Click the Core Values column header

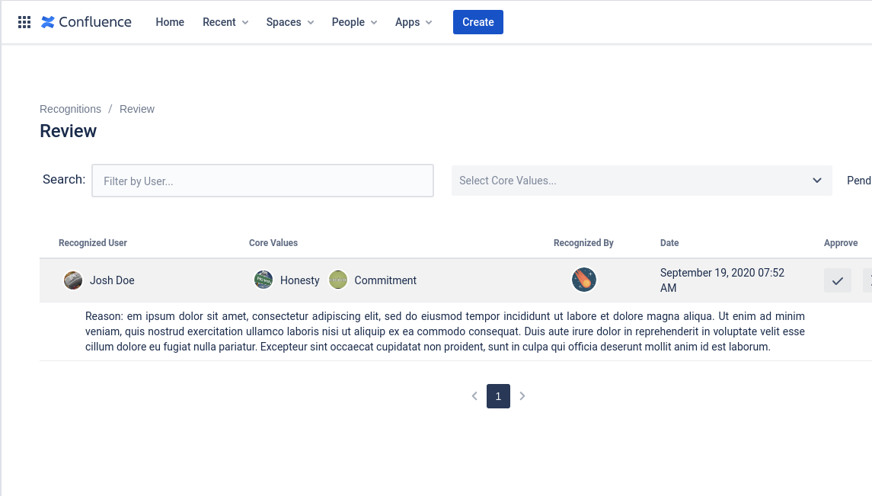pyautogui.click(x=273, y=243)
